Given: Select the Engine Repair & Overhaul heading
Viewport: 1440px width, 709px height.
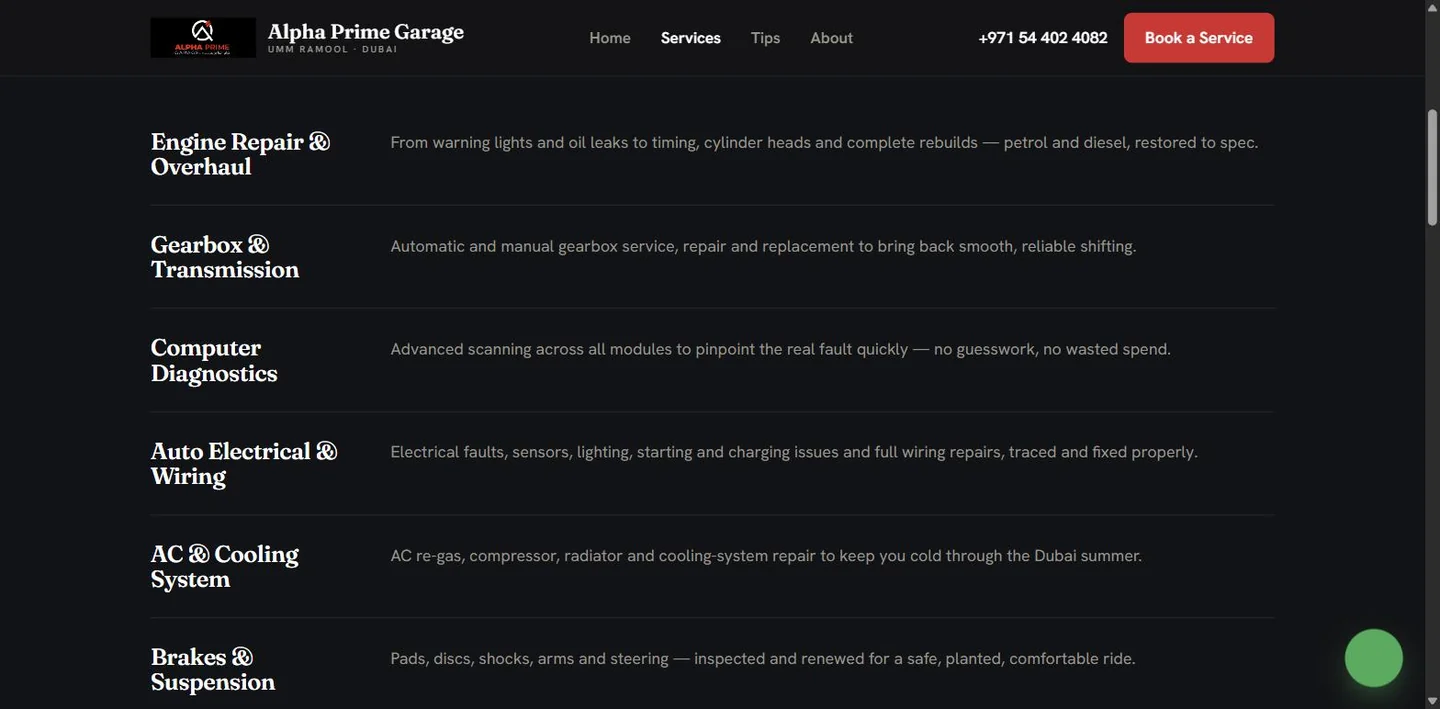Looking at the screenshot, I should [240, 154].
